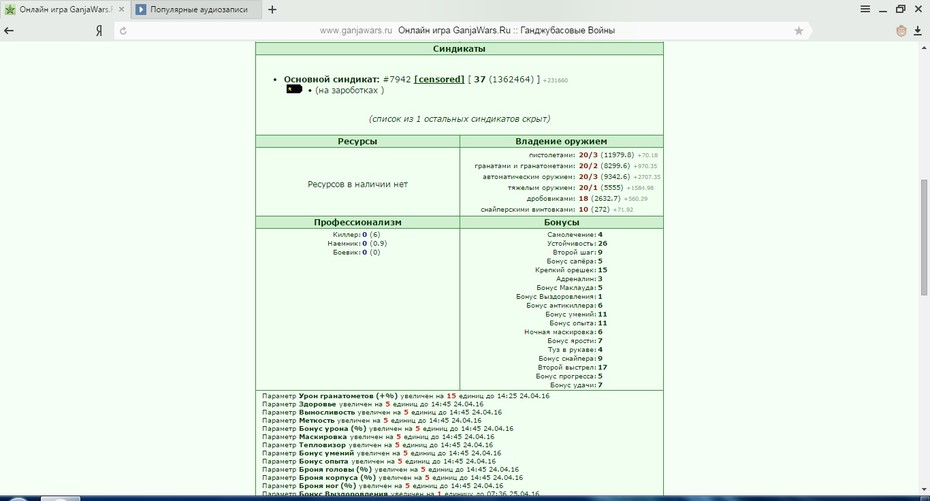Click the 'Второй шаг: 9' bonus
Image resolution: width=930 pixels, height=501 pixels.
tap(578, 253)
